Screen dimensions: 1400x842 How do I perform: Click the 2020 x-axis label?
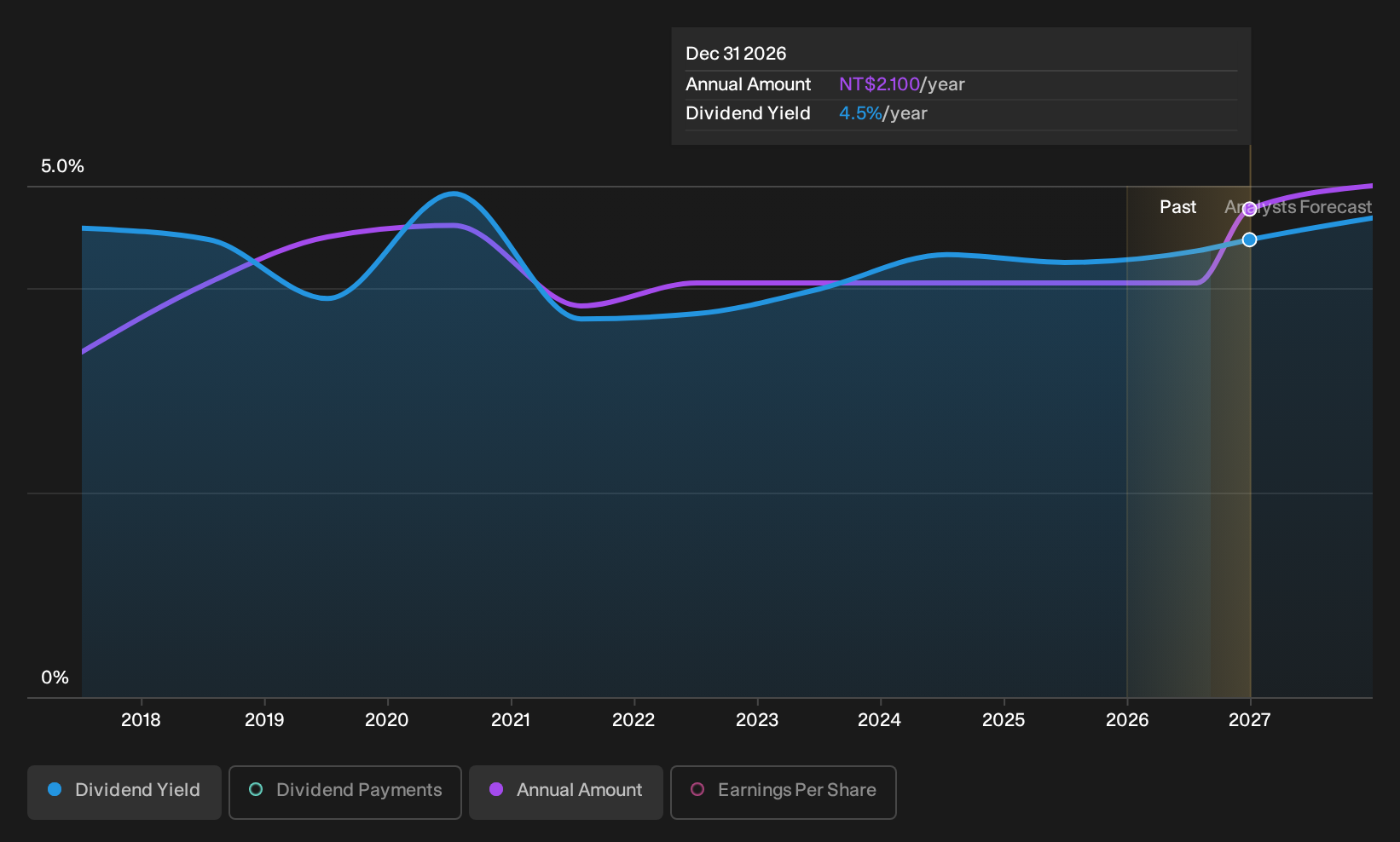(387, 720)
